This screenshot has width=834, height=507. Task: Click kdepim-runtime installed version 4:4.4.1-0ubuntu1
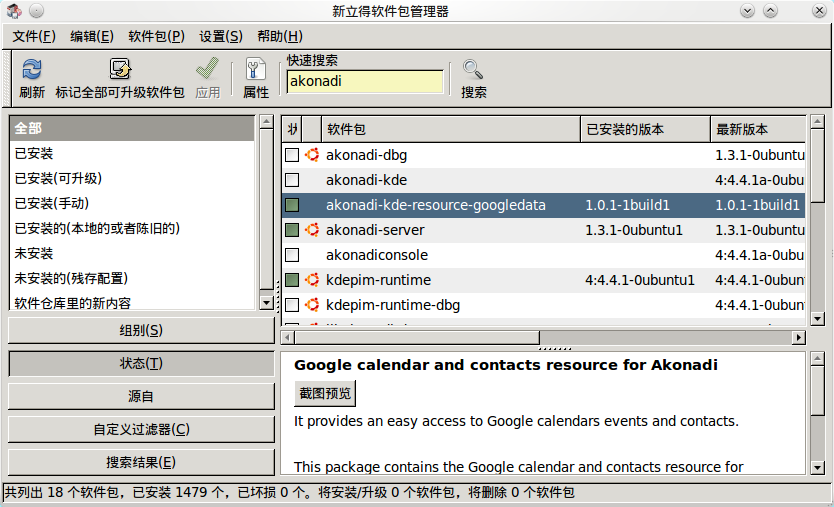point(640,280)
